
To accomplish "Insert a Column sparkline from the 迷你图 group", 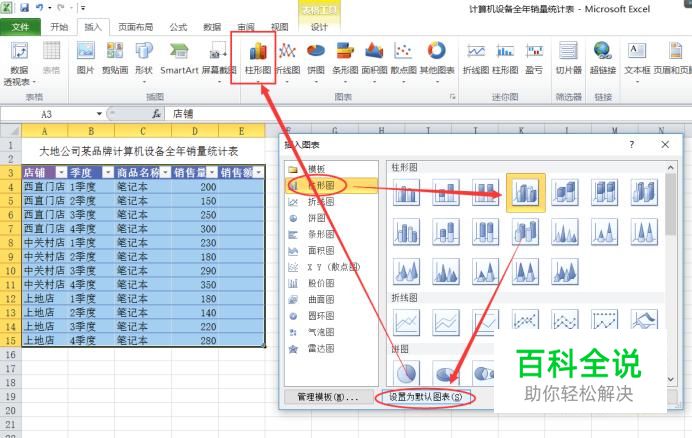I will coord(505,57).
